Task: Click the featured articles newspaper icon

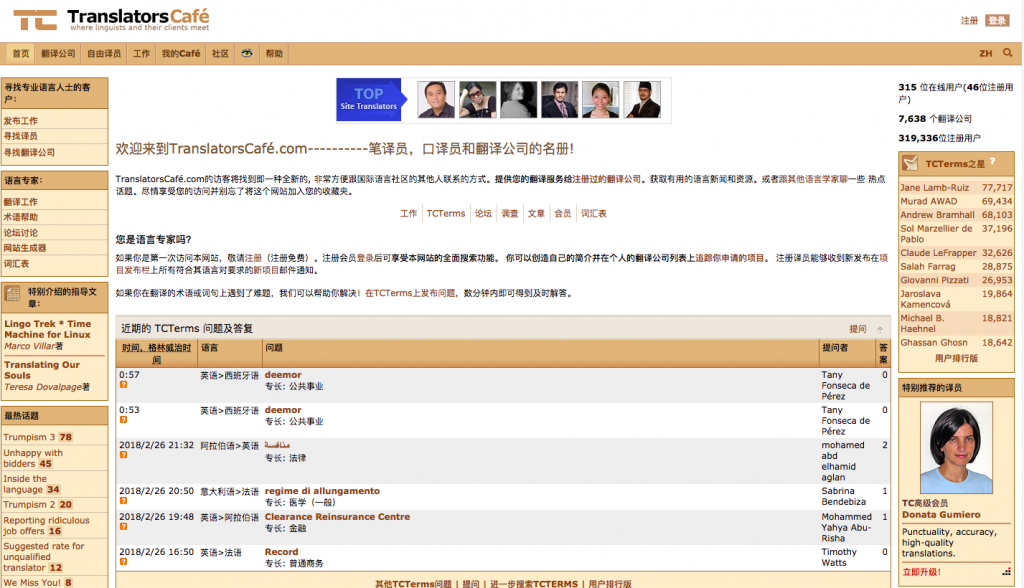Action: [12, 294]
